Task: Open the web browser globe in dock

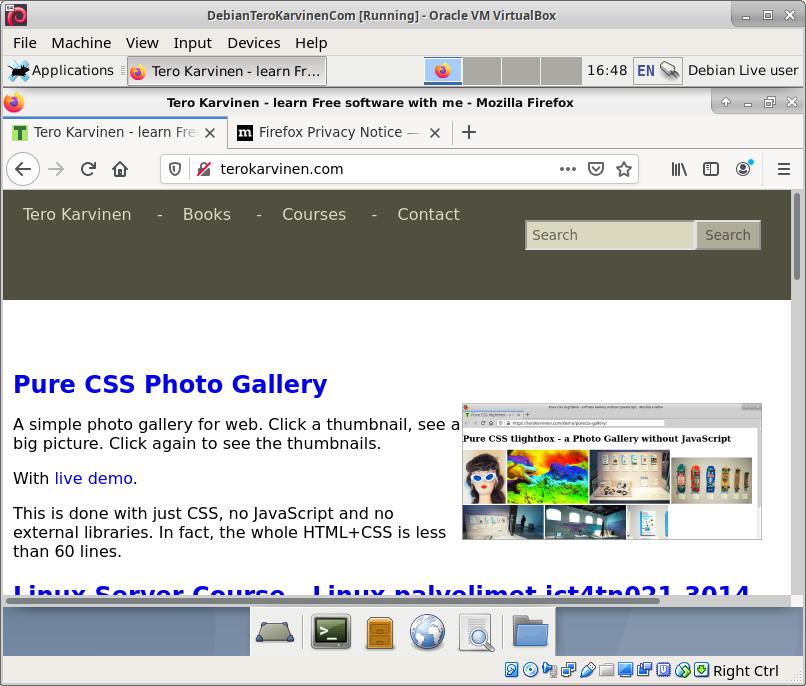Action: 427,631
